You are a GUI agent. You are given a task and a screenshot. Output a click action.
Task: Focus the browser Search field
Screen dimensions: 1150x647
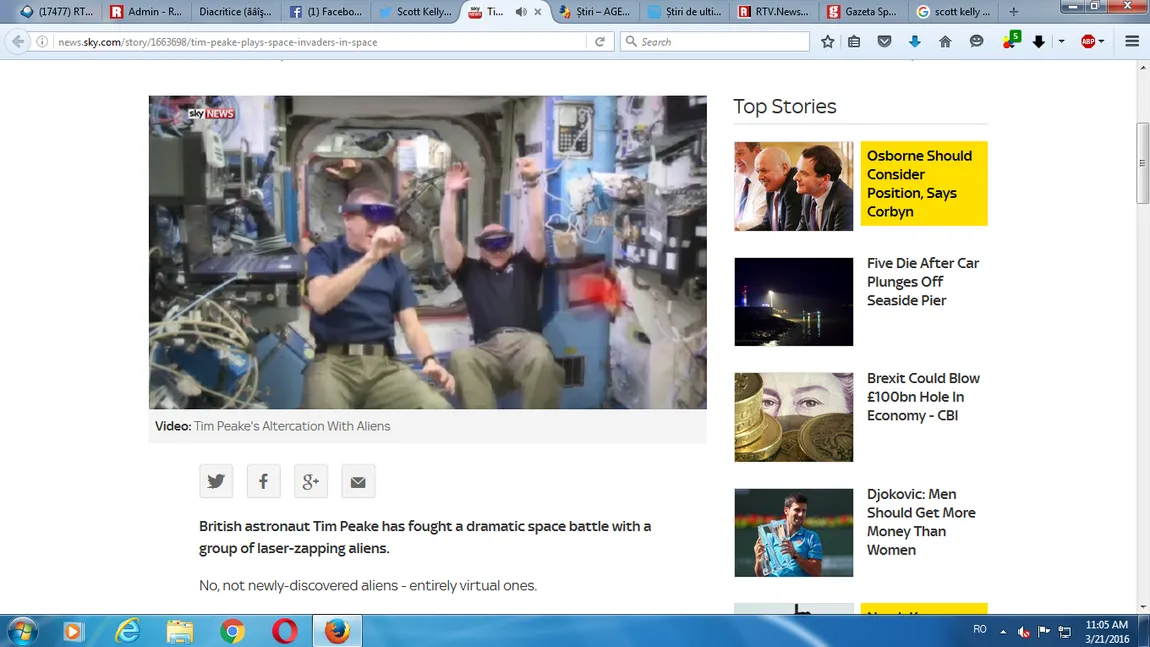click(715, 42)
